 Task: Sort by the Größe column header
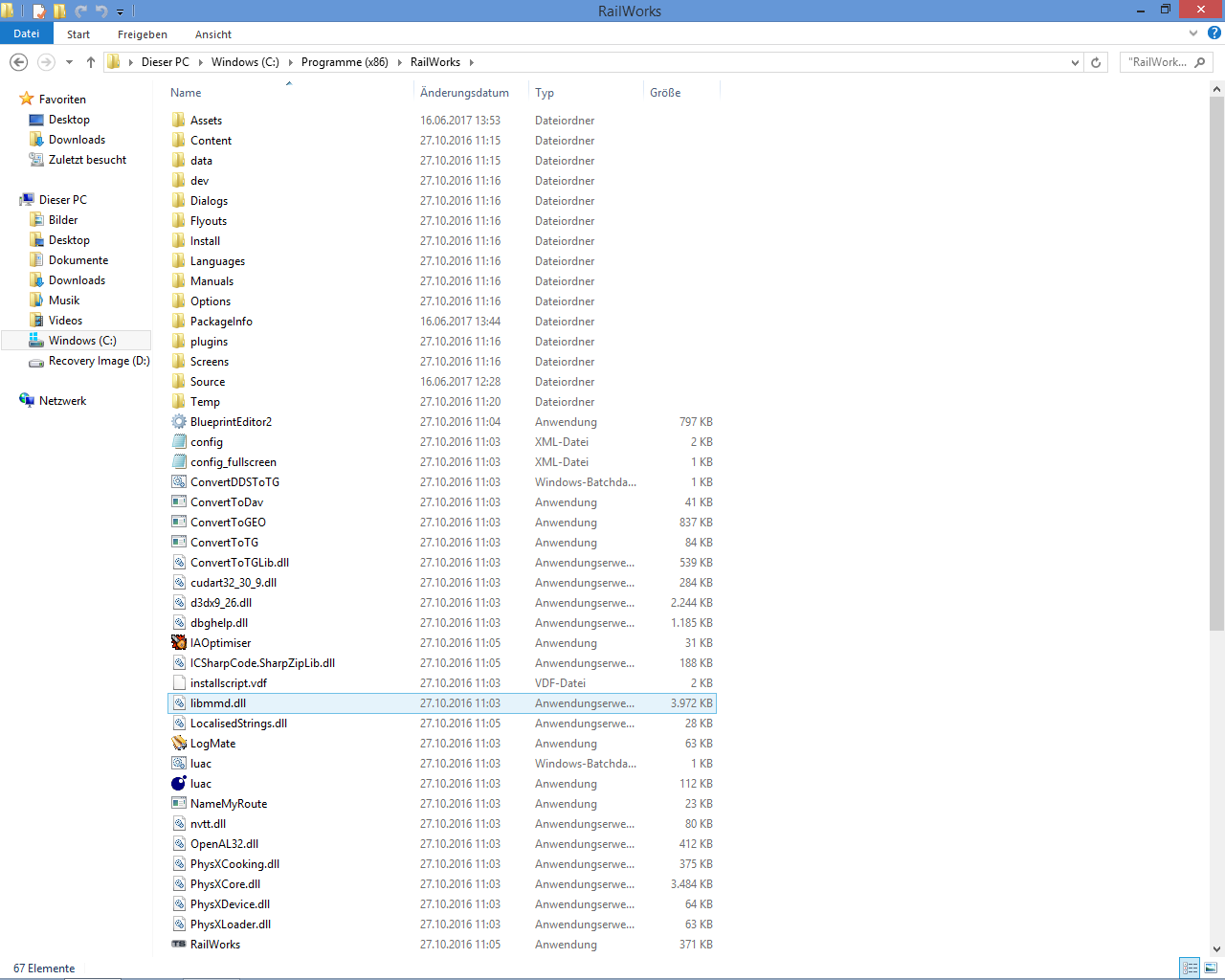pos(681,93)
